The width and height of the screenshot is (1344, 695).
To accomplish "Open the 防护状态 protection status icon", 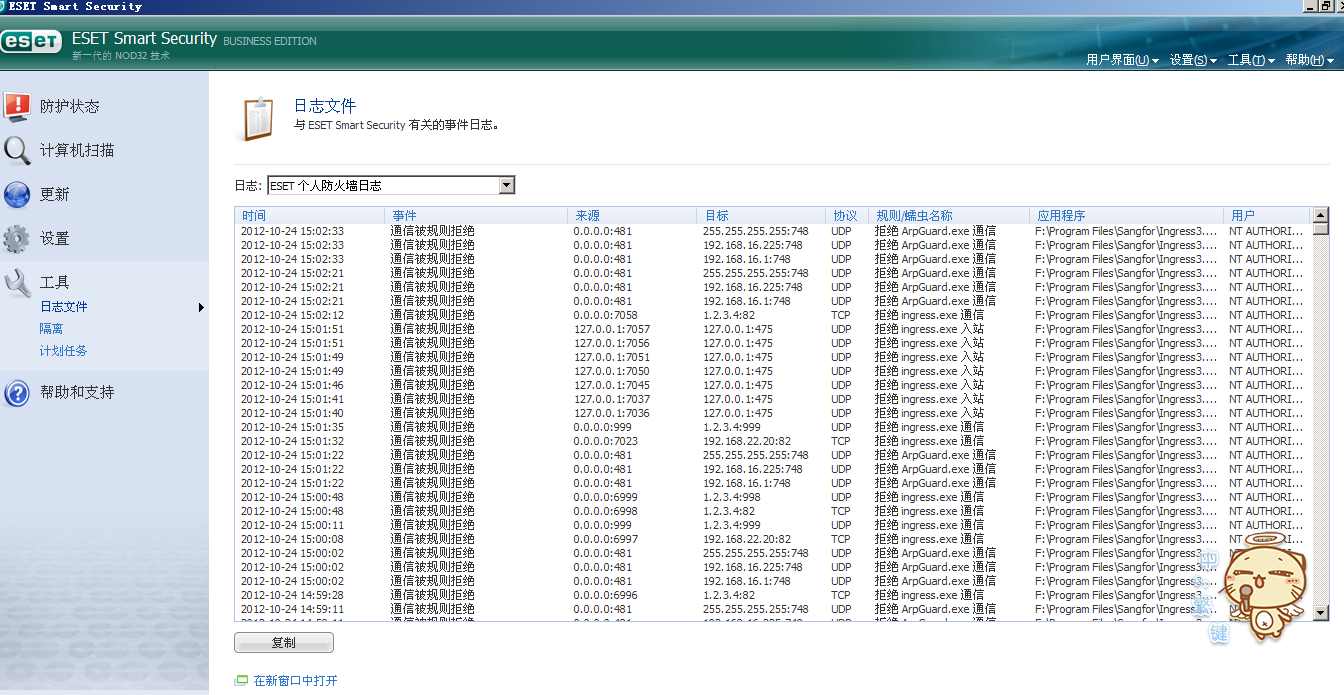I will pos(17,105).
